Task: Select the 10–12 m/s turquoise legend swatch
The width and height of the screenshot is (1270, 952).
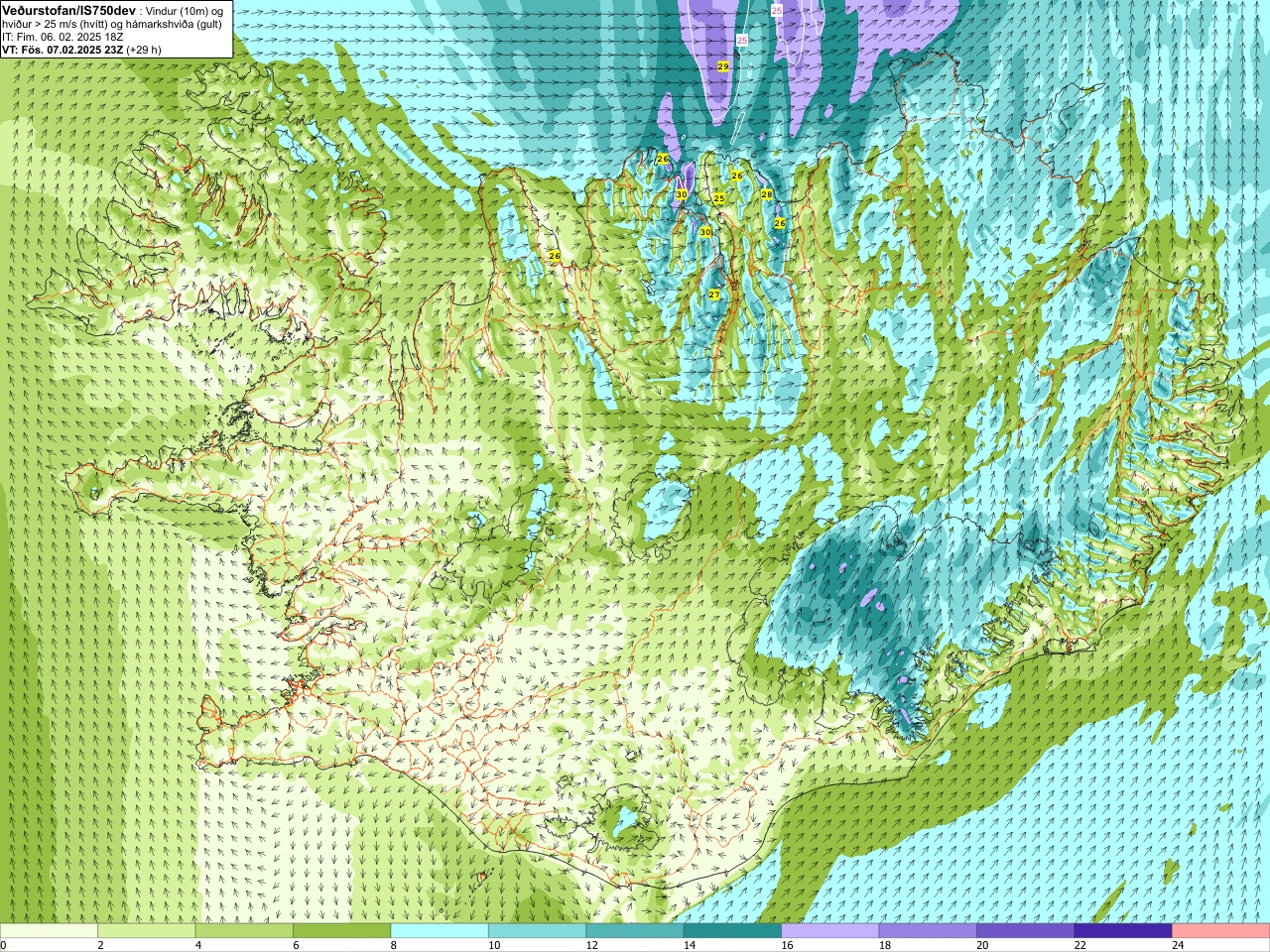Action: (x=537, y=931)
